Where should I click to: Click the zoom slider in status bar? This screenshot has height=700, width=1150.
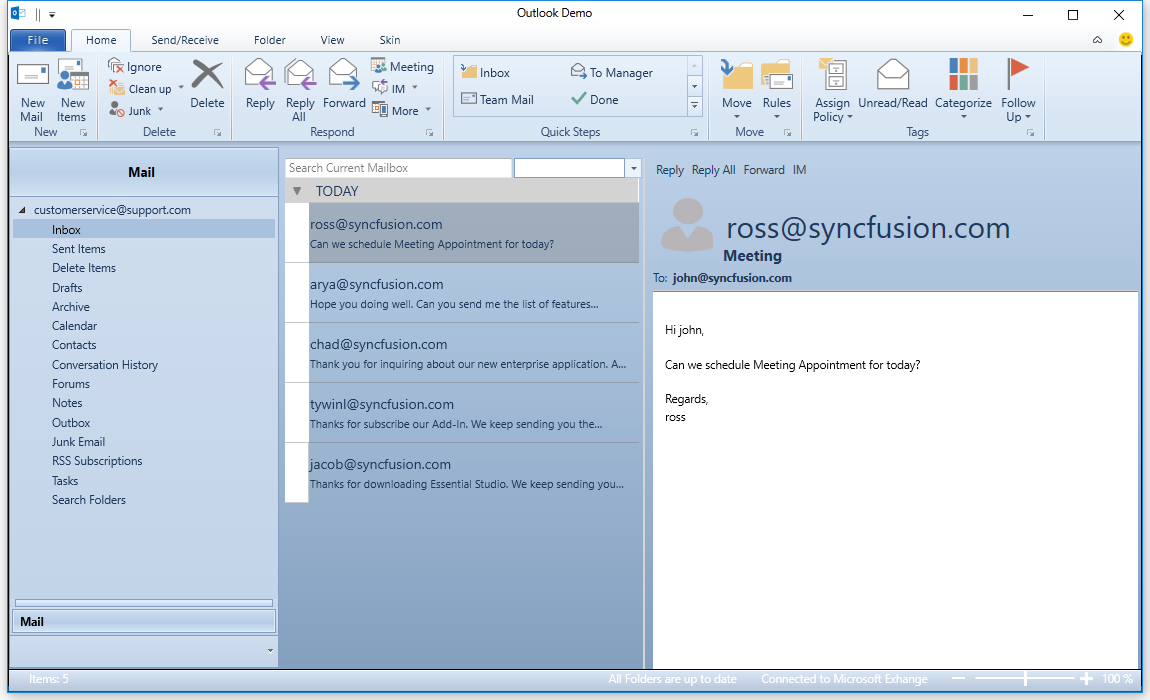1025,679
